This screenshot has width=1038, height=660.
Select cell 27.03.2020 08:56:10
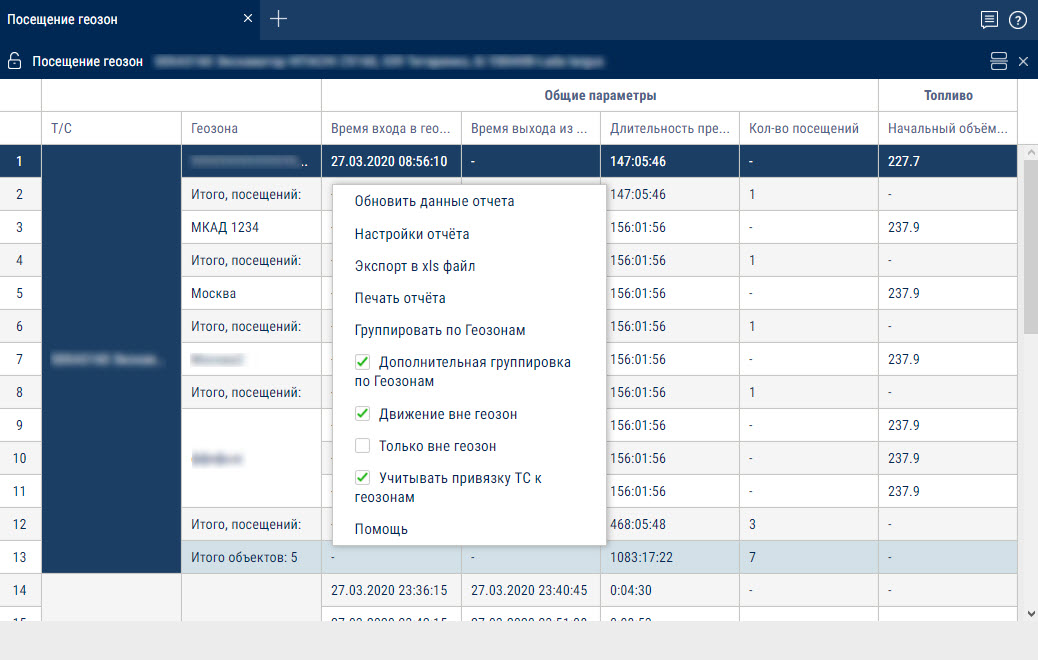click(x=391, y=161)
